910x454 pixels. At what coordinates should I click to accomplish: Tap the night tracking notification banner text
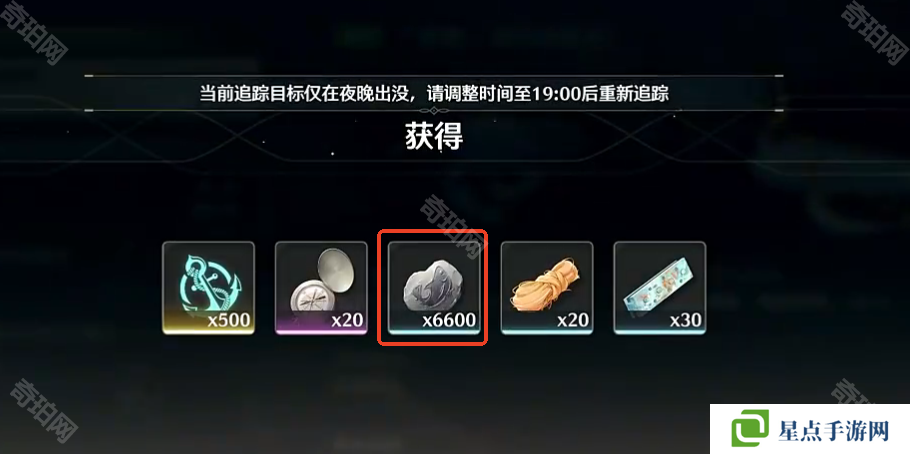pos(434,93)
